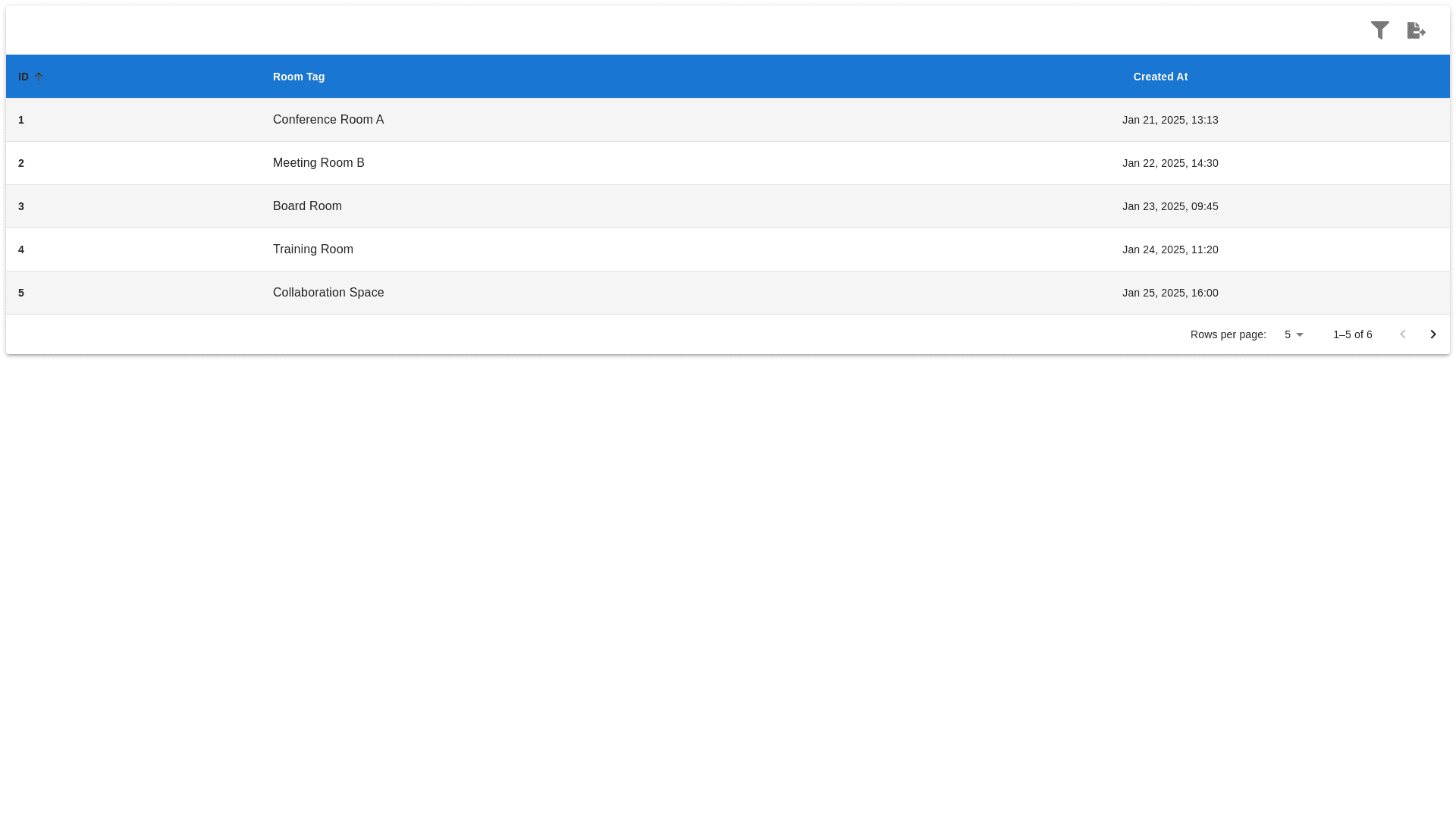Sort by Room Tag column header
This screenshot has width=1456, height=819.
[299, 77]
